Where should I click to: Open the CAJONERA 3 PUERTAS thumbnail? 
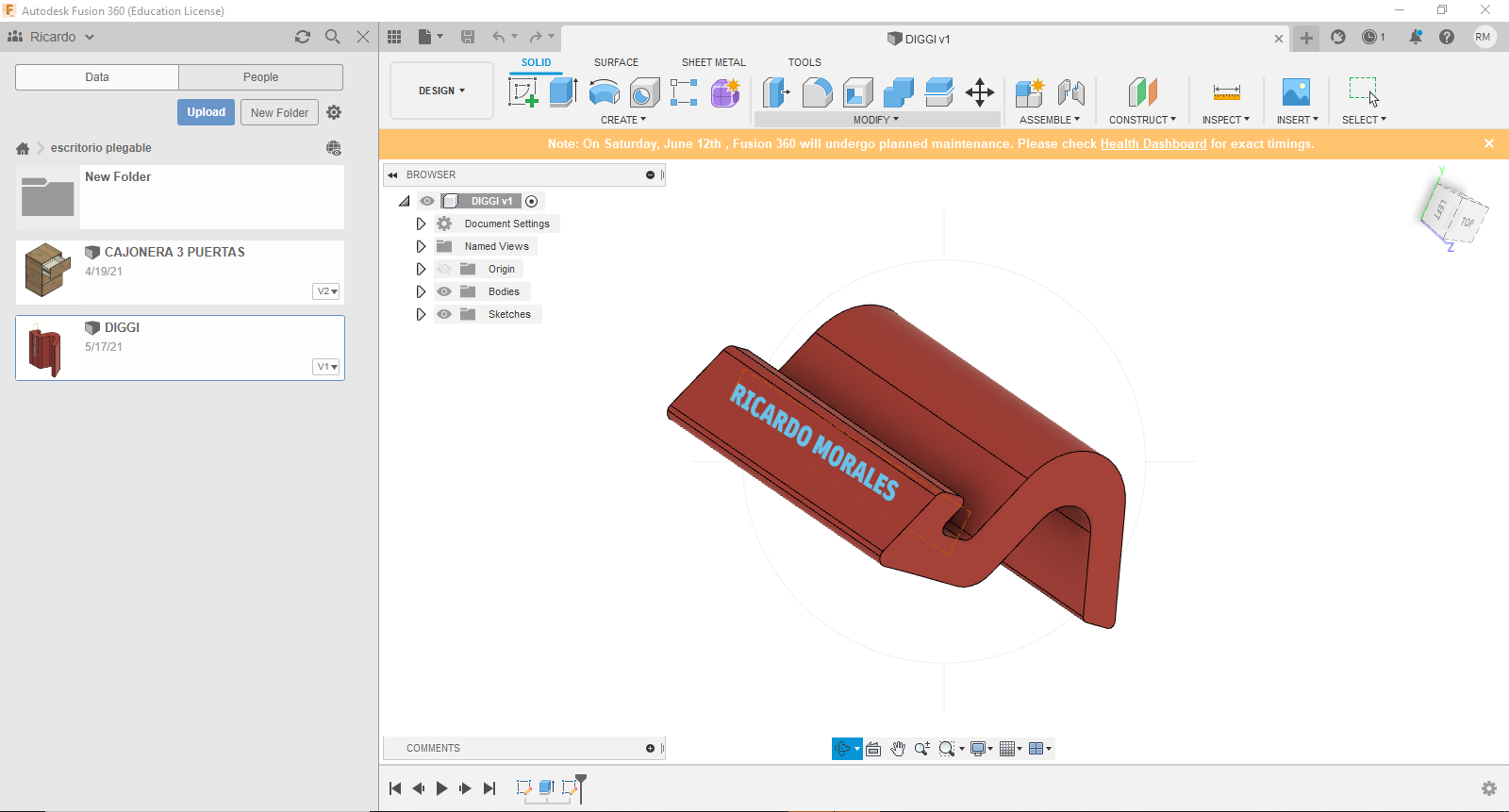[47, 271]
